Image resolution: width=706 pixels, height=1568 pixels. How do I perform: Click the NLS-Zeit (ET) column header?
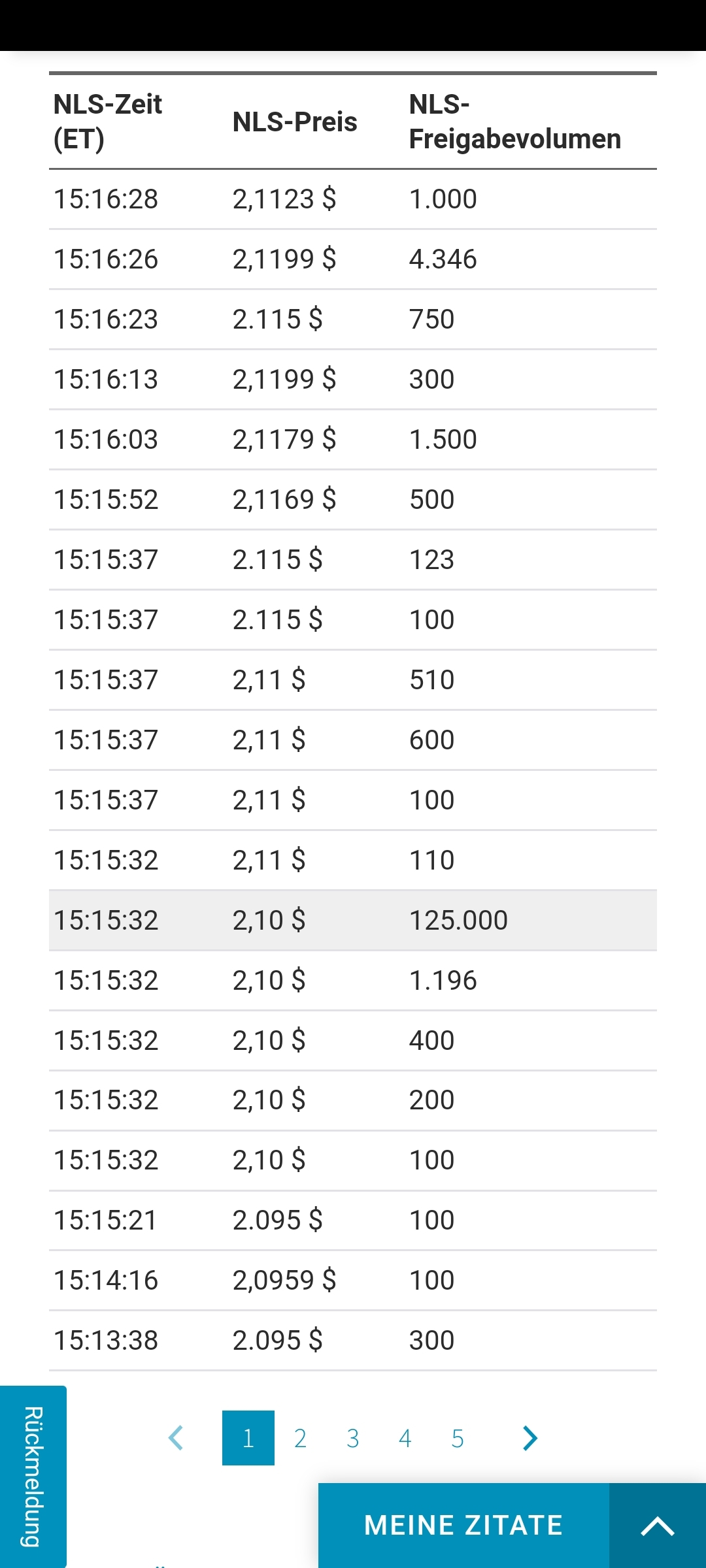[x=108, y=122]
